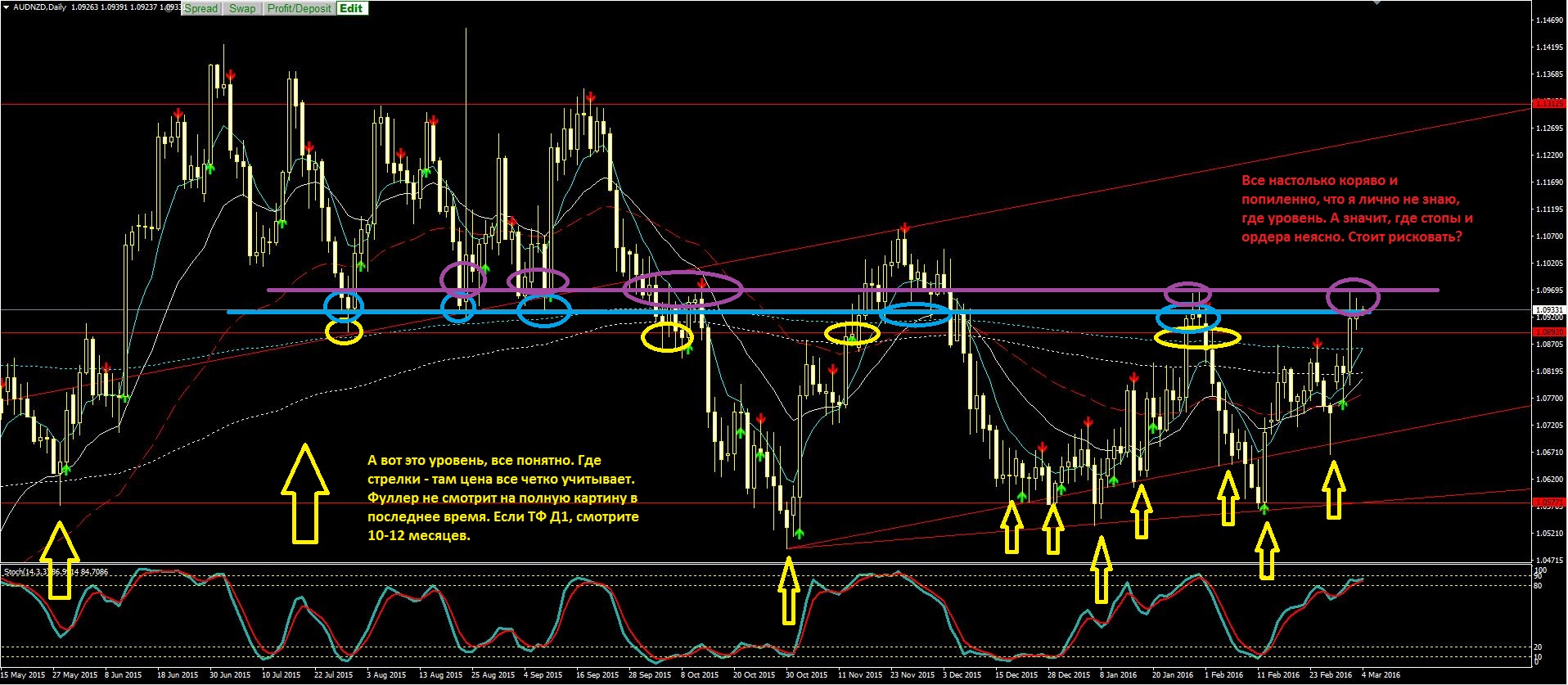Click the 27 May 2015 date label
The image size is (1568, 685).
pyautogui.click(x=74, y=675)
